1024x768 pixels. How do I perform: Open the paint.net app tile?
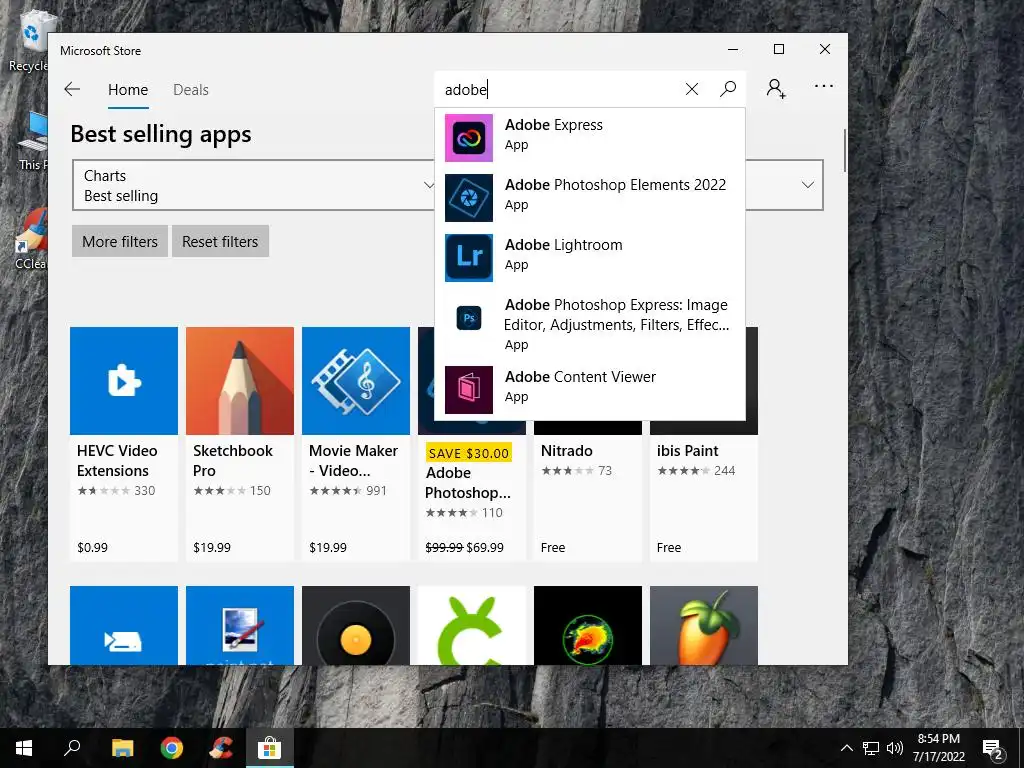click(240, 625)
